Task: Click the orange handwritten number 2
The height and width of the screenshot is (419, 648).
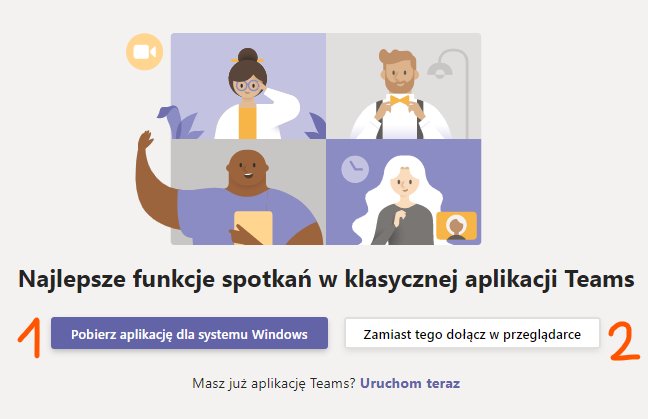Action: [624, 342]
